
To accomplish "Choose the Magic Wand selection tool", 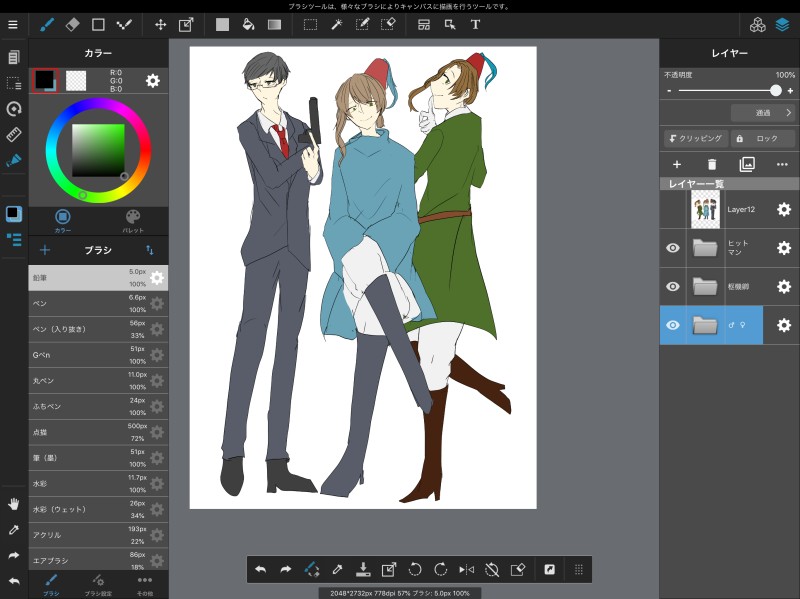I will [338, 24].
